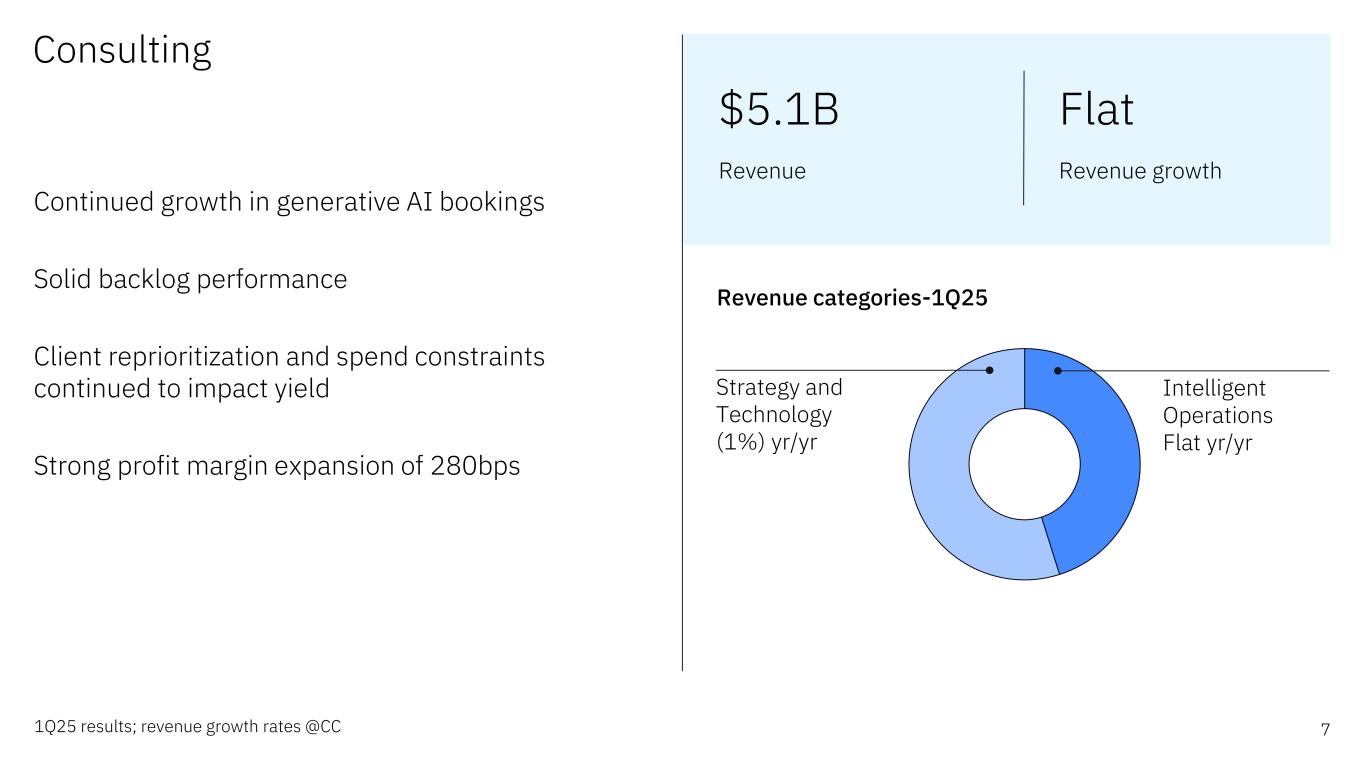This screenshot has height=768, width=1365.
Task: Select the client reprioritization and spend constraints text
Action: [289, 372]
